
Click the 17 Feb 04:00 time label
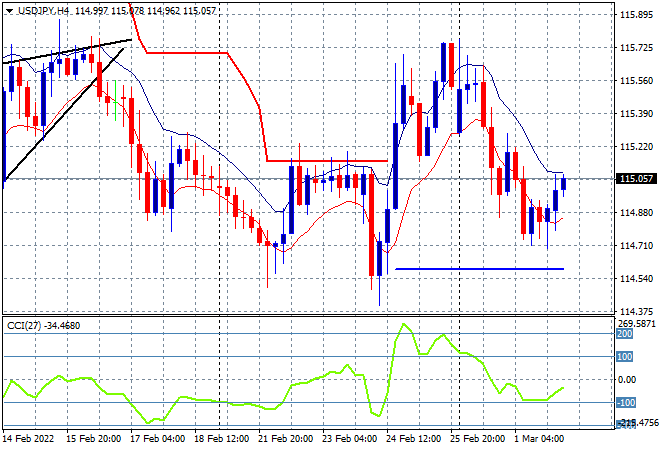point(157,439)
